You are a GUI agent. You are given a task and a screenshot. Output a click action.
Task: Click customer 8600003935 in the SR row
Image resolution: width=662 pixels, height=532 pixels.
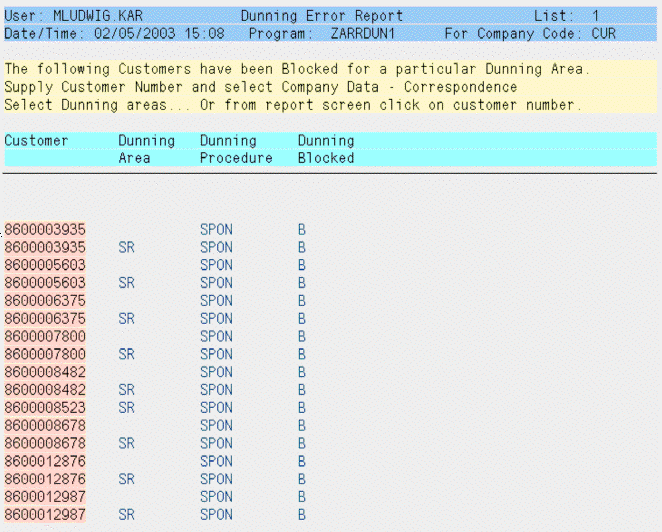[45, 247]
